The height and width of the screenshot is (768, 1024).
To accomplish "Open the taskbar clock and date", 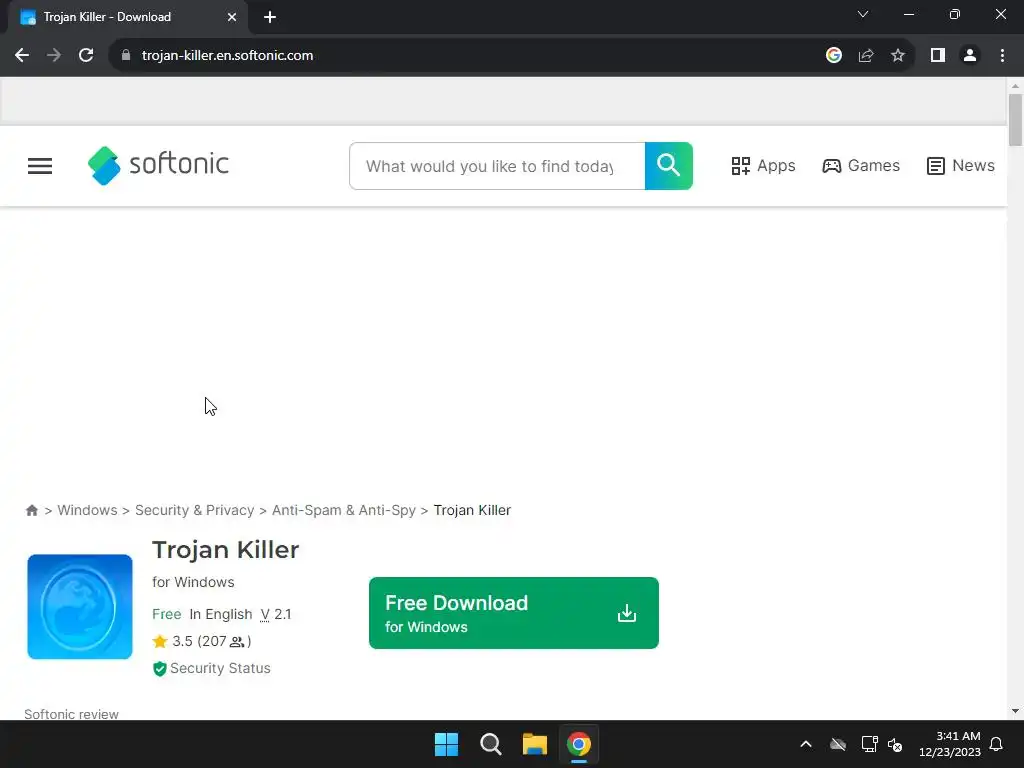I will click(950, 744).
